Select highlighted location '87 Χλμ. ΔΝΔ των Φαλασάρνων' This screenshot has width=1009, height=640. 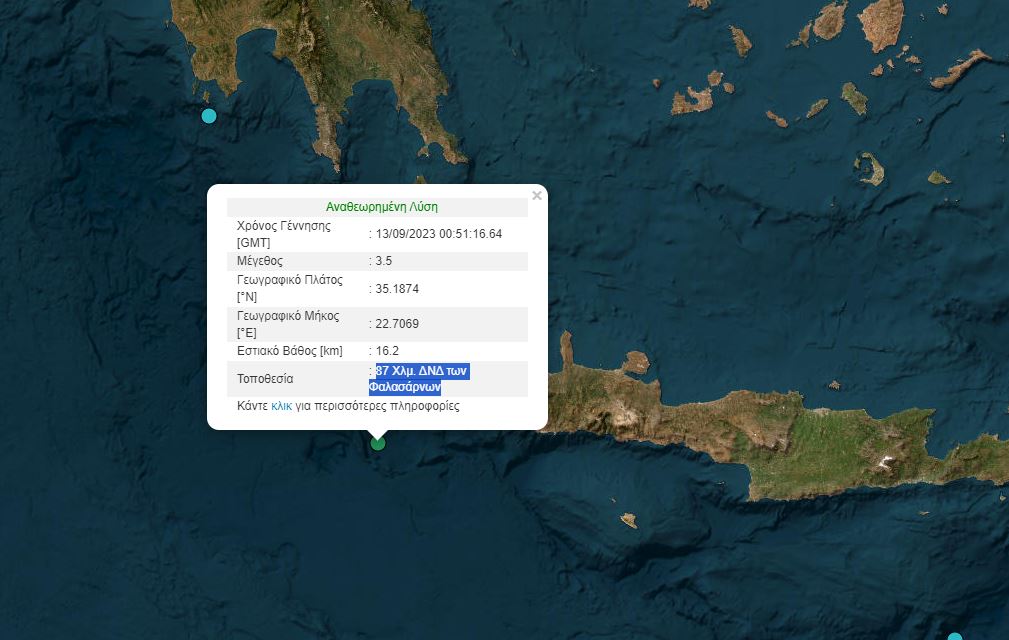pos(419,379)
